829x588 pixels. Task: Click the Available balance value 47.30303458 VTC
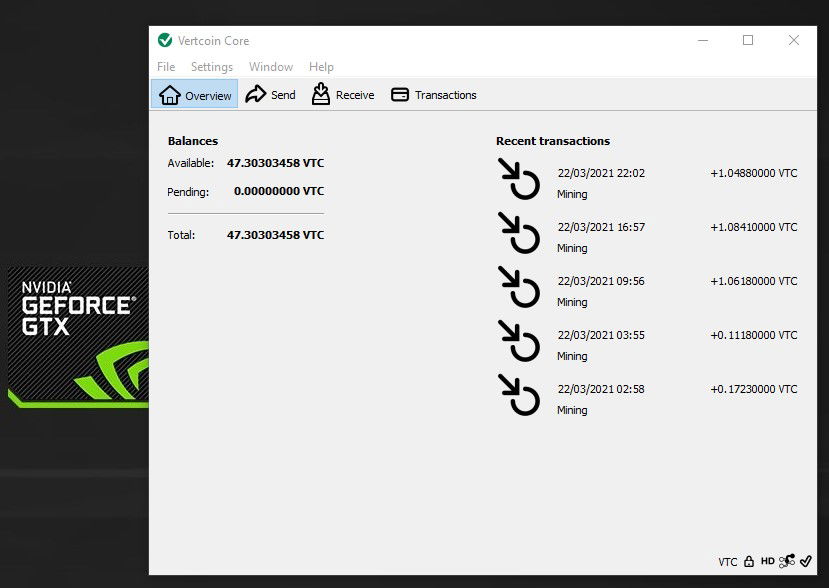coord(275,163)
